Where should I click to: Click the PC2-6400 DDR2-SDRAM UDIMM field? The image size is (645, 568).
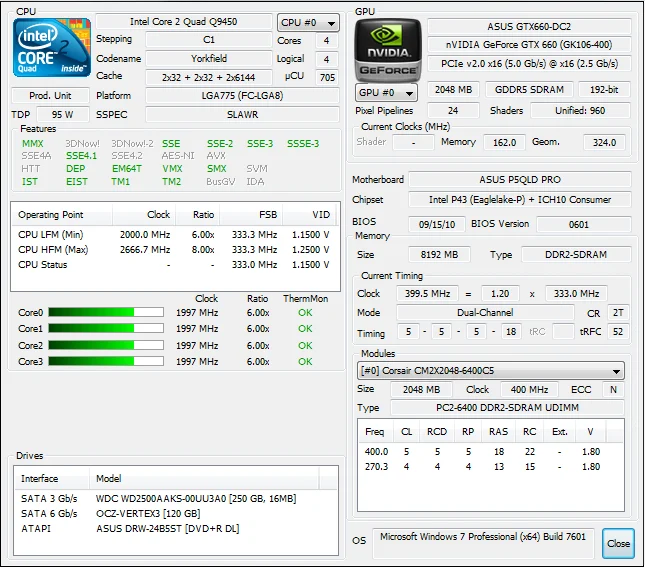tap(507, 408)
